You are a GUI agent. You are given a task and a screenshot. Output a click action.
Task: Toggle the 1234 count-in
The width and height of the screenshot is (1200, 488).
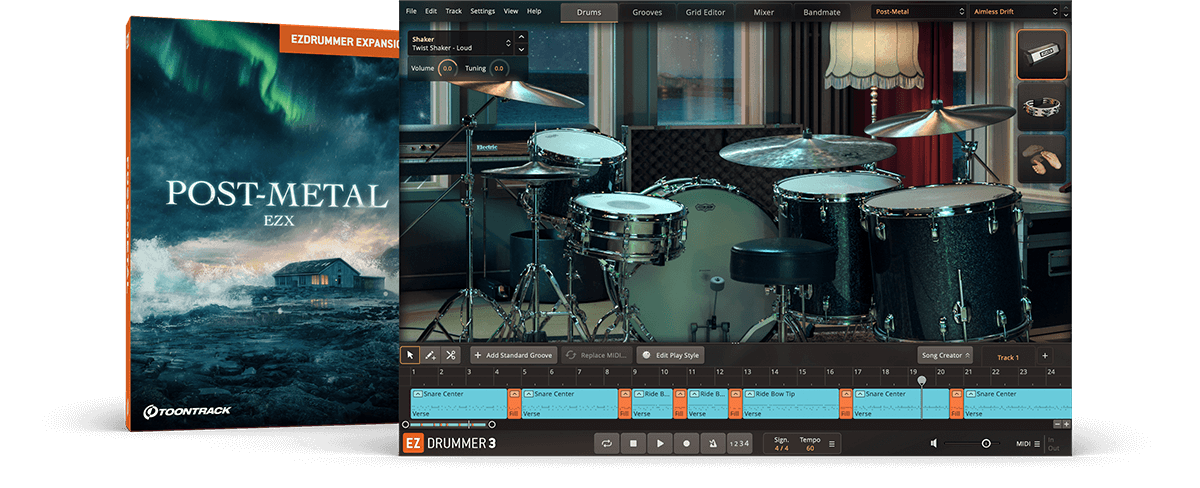pos(738,443)
